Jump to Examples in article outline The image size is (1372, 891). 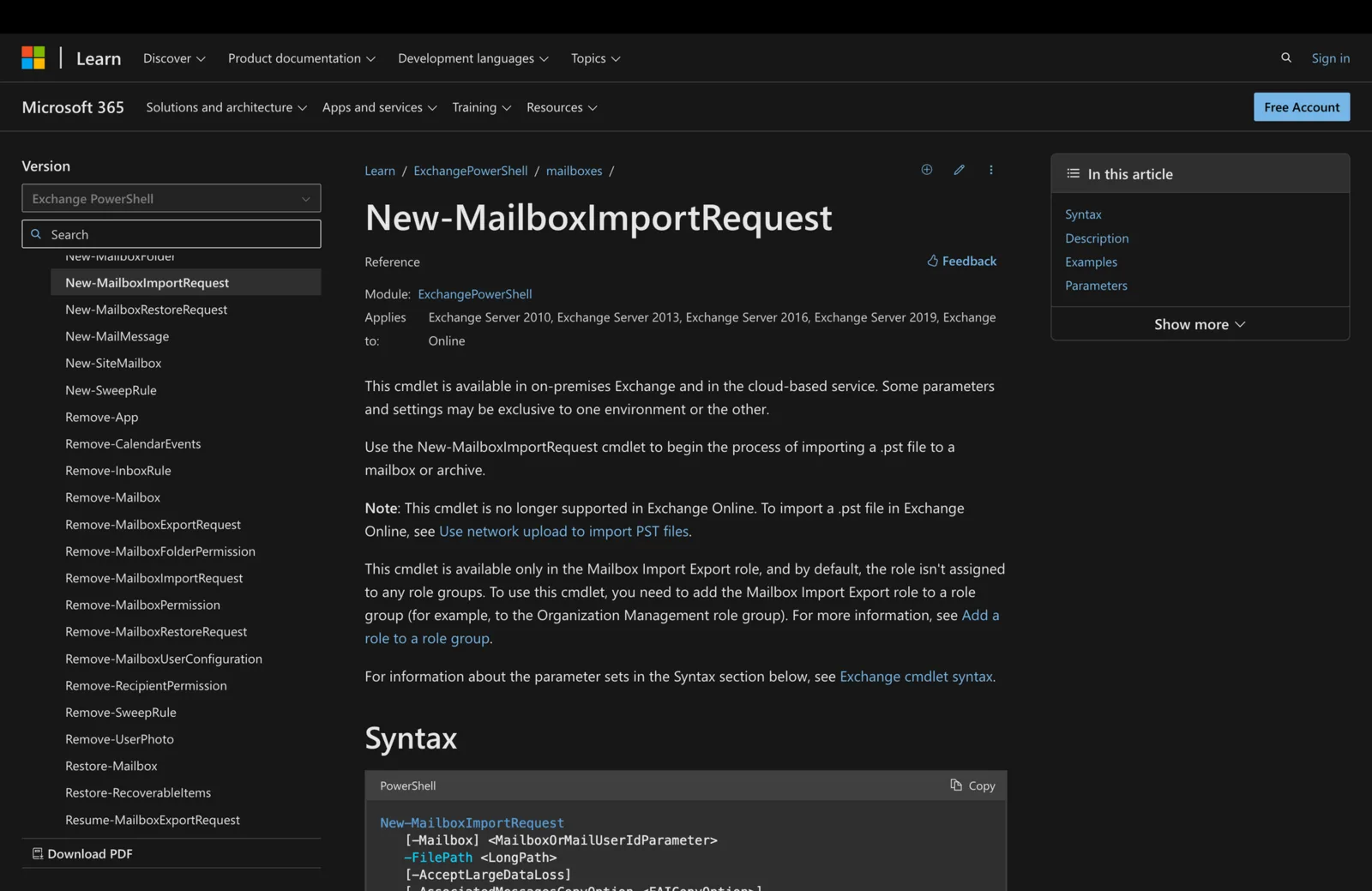1091,262
